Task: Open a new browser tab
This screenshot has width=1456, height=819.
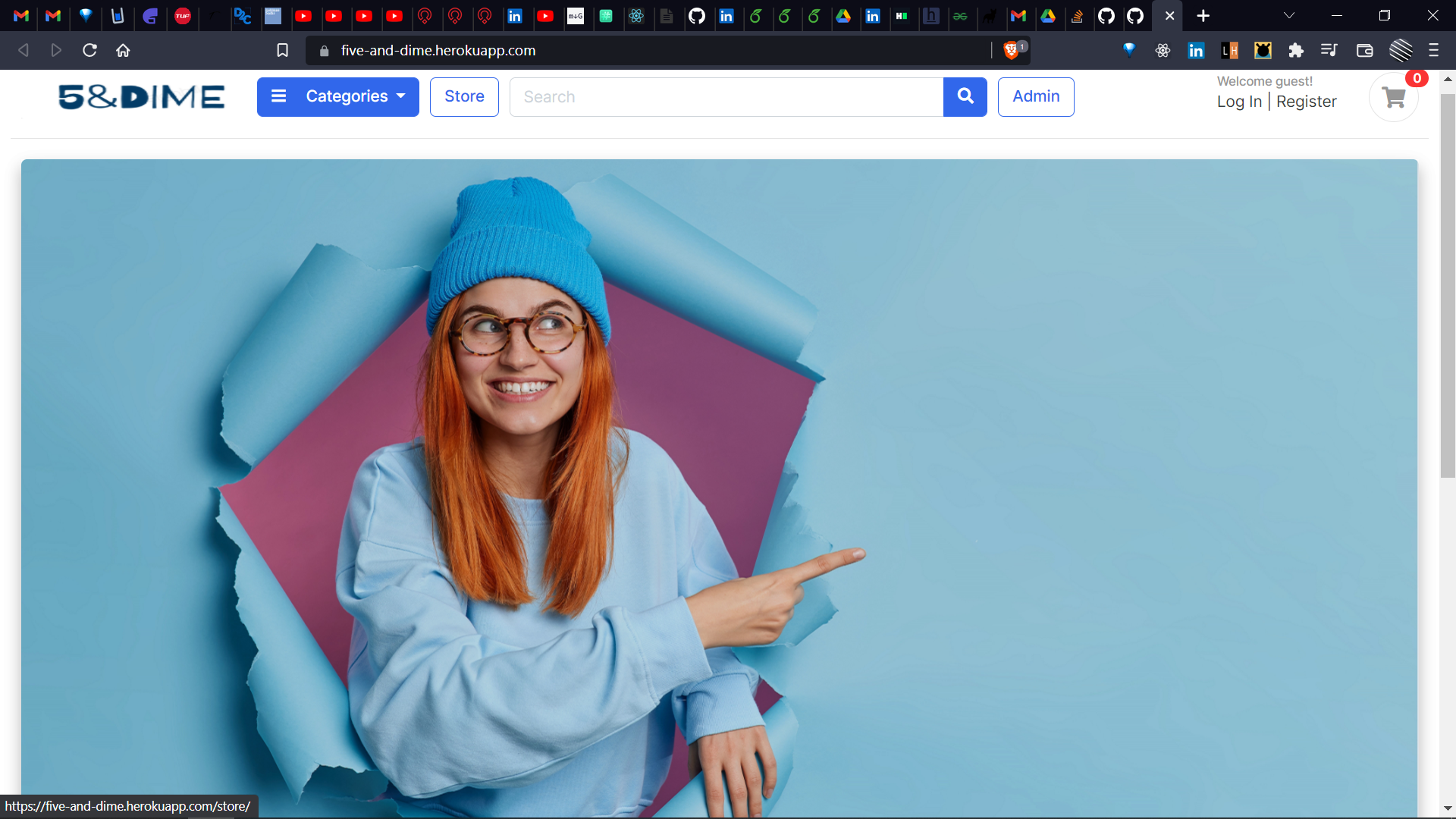Action: pyautogui.click(x=1203, y=15)
